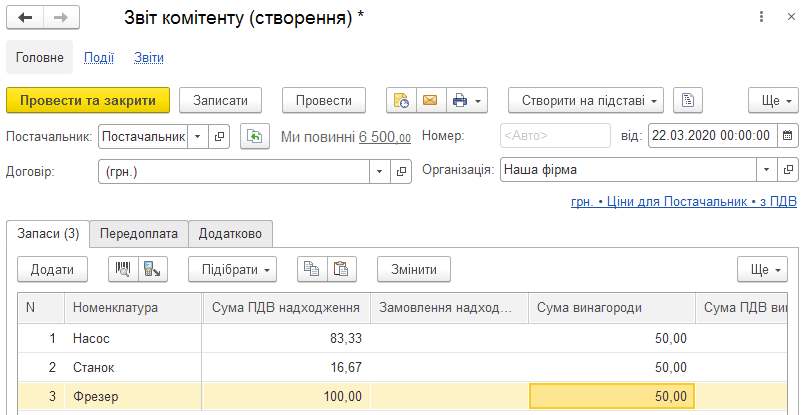Click Замовлення надход… column header
Image resolution: width=804 pixels, height=415 pixels.
click(449, 308)
